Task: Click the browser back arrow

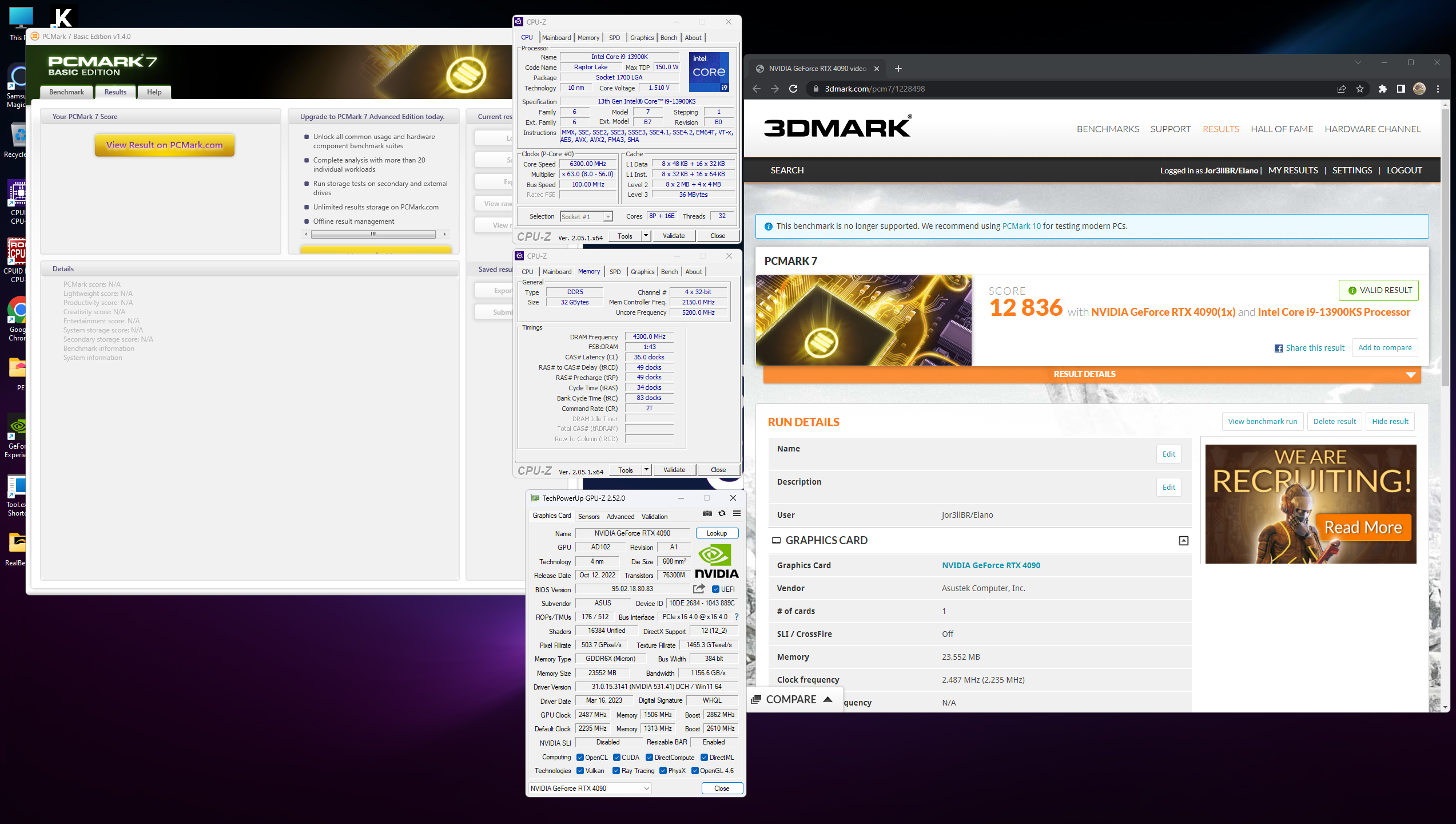Action: (x=757, y=89)
